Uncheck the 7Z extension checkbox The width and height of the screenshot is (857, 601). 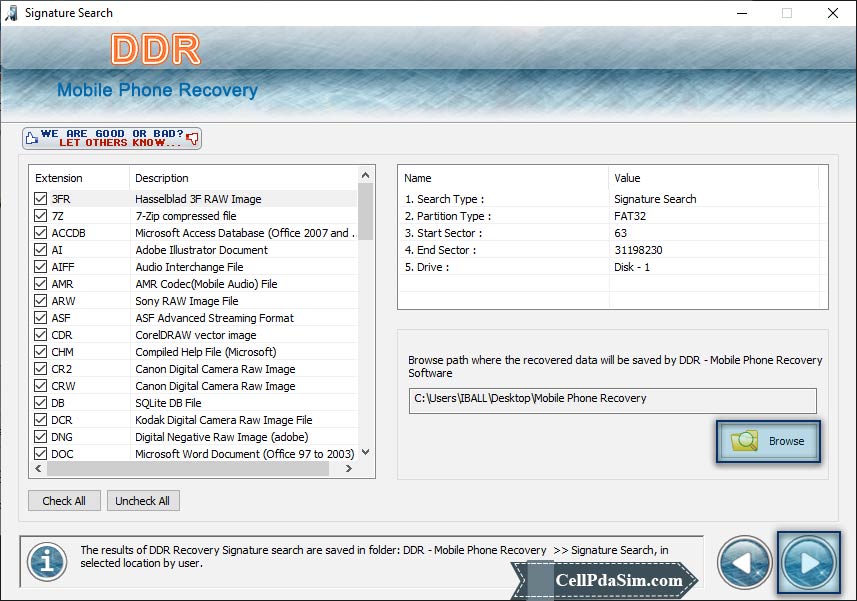[x=40, y=215]
